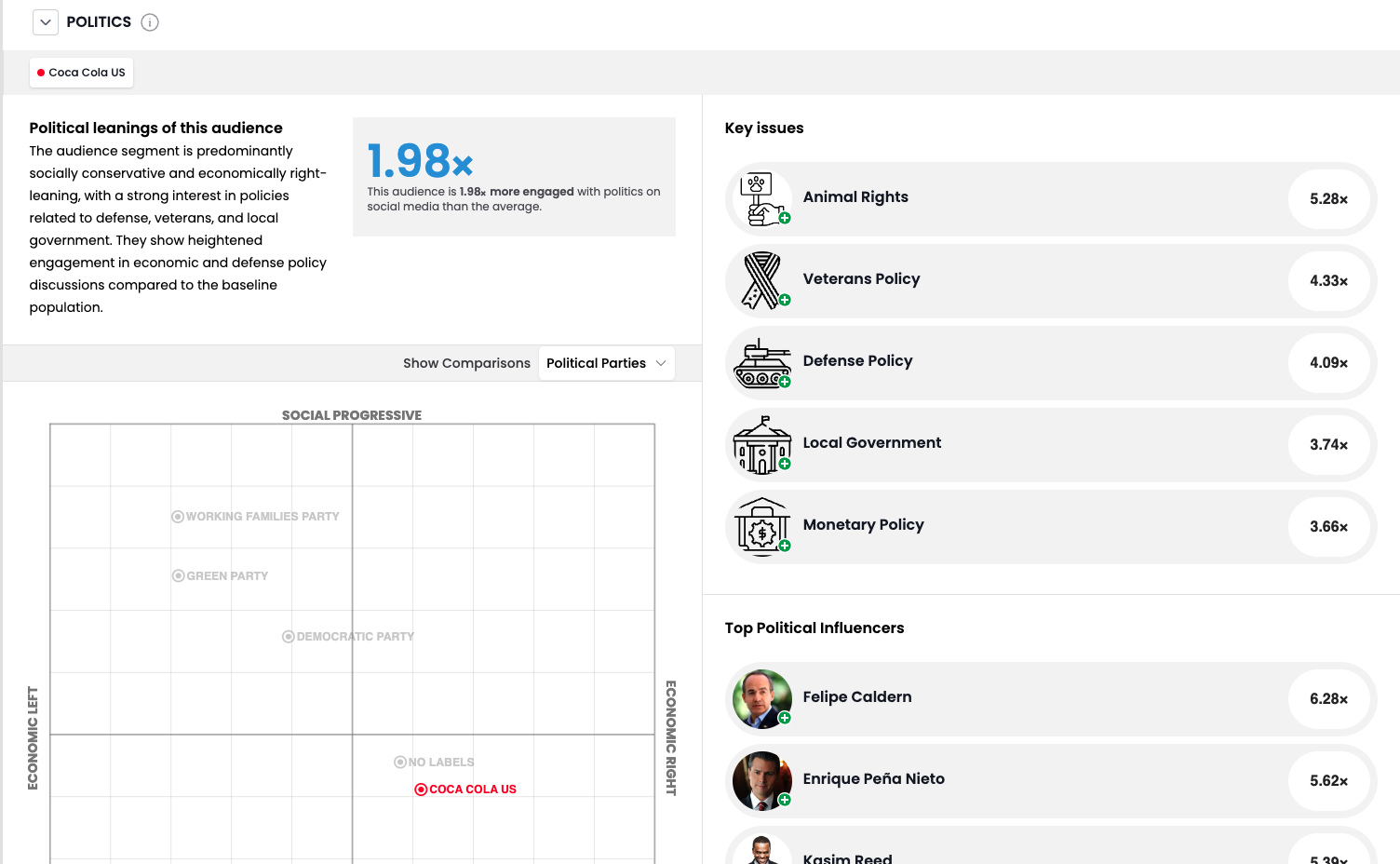This screenshot has height=864, width=1400.
Task: Open Kasim Reed's profile photo
Action: (x=762, y=849)
